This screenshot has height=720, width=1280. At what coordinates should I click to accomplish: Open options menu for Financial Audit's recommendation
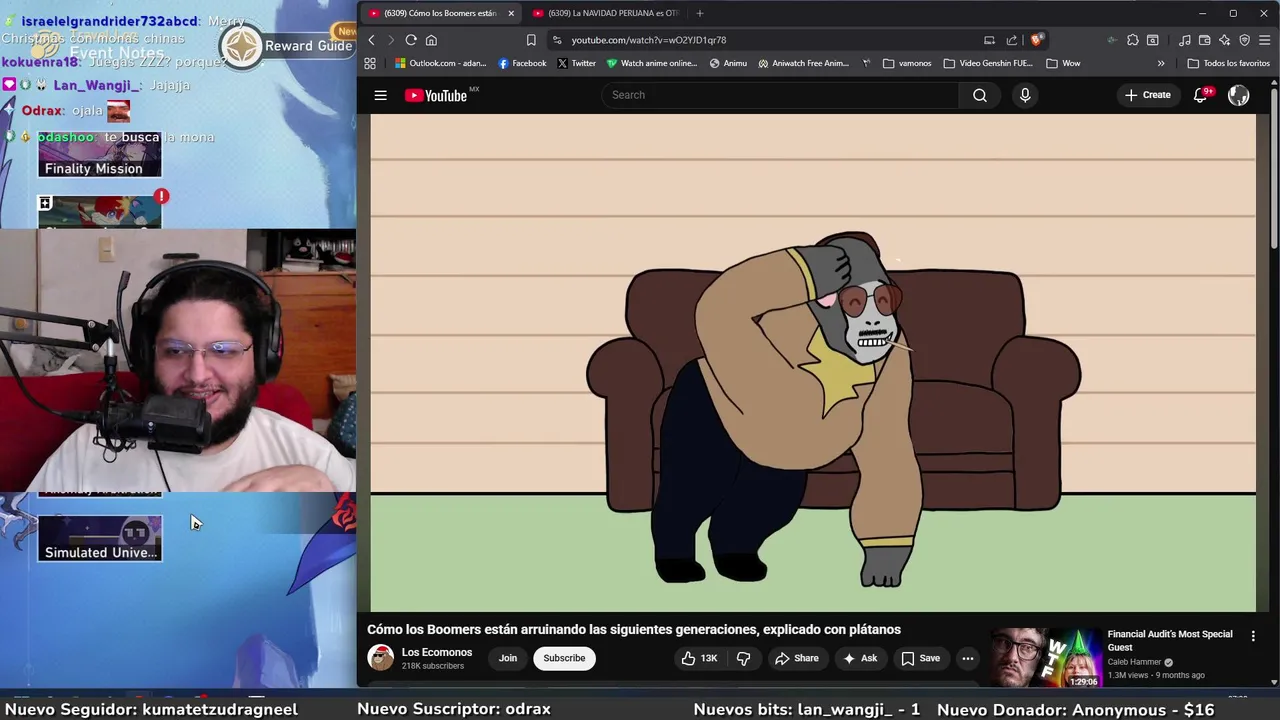tap(1253, 636)
